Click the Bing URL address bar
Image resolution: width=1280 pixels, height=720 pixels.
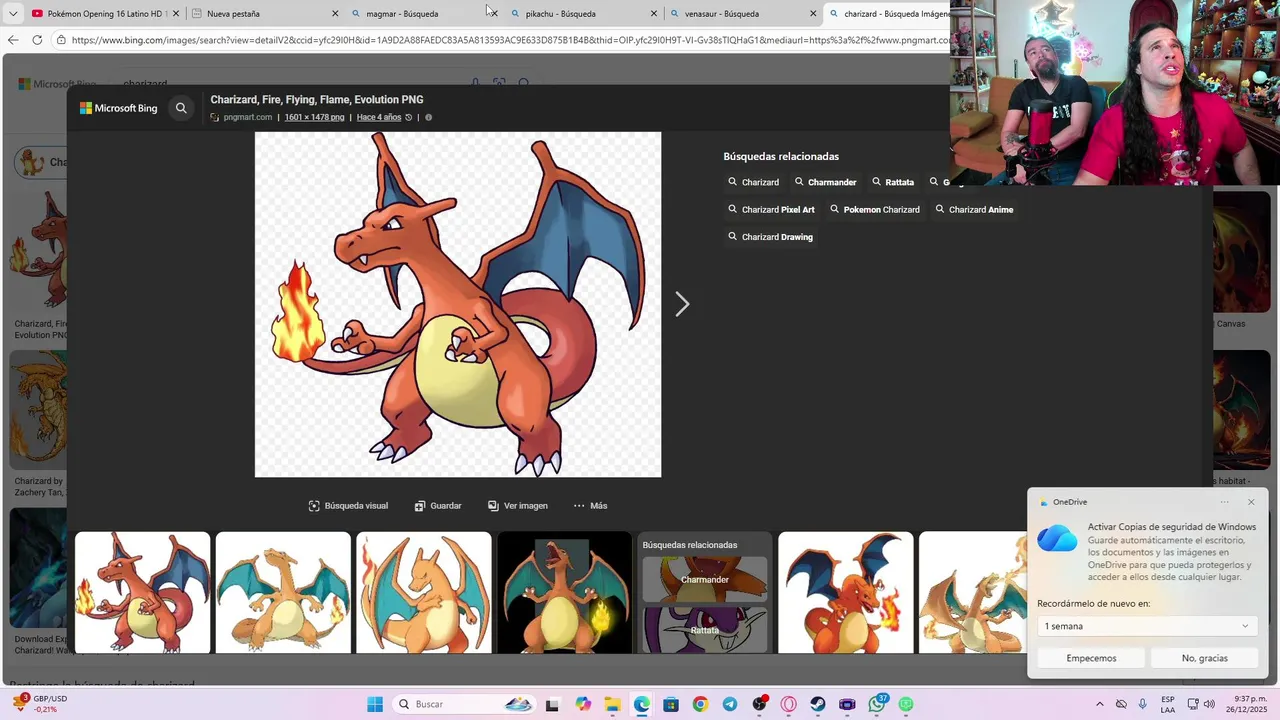(510, 40)
